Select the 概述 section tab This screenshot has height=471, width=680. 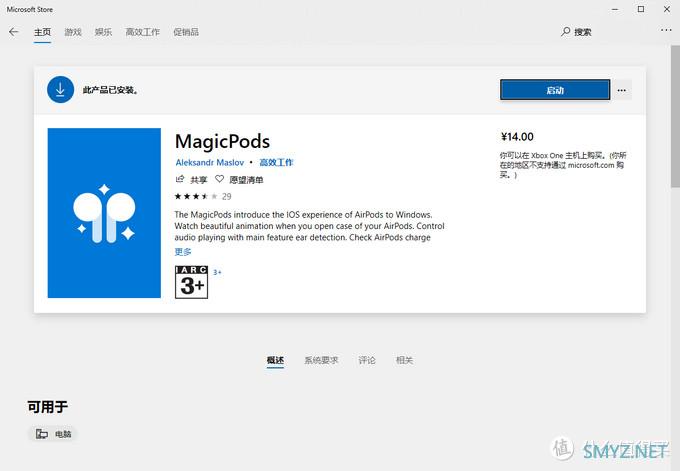(275, 360)
